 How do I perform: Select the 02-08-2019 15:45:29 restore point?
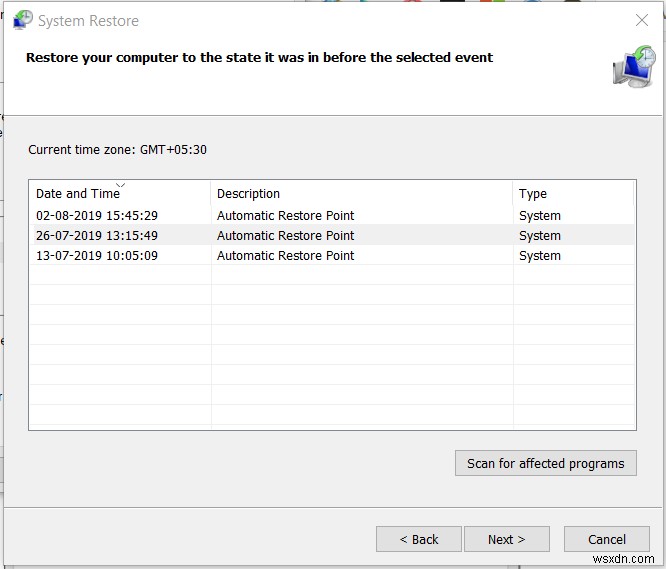pyautogui.click(x=97, y=216)
